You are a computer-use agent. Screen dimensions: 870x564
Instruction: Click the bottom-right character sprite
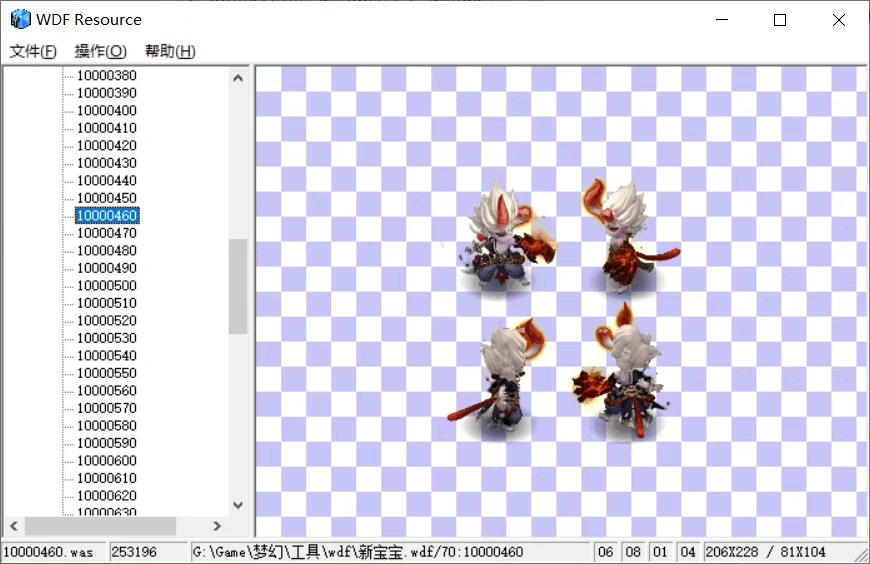pos(620,371)
